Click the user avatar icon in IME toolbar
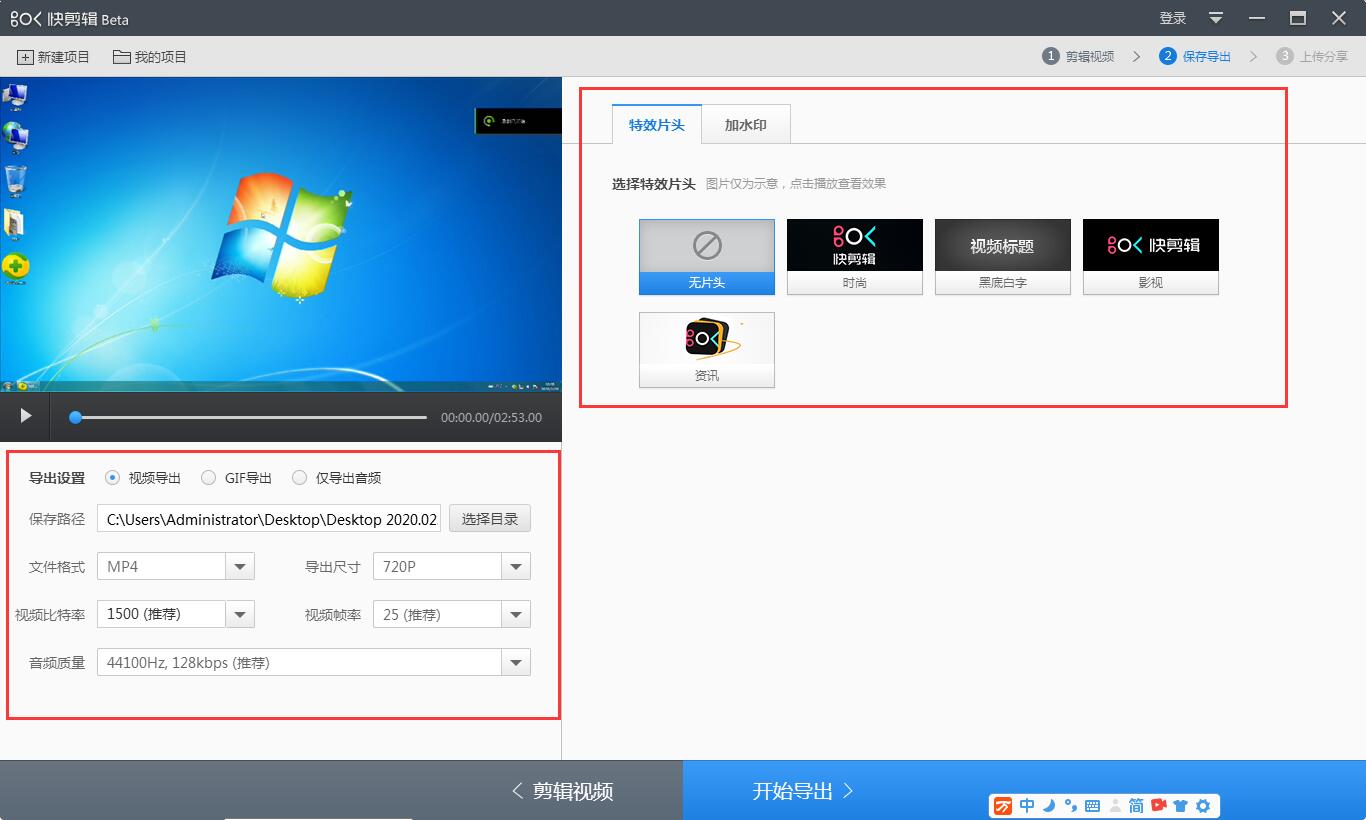The height and width of the screenshot is (820, 1366). coord(1115,806)
